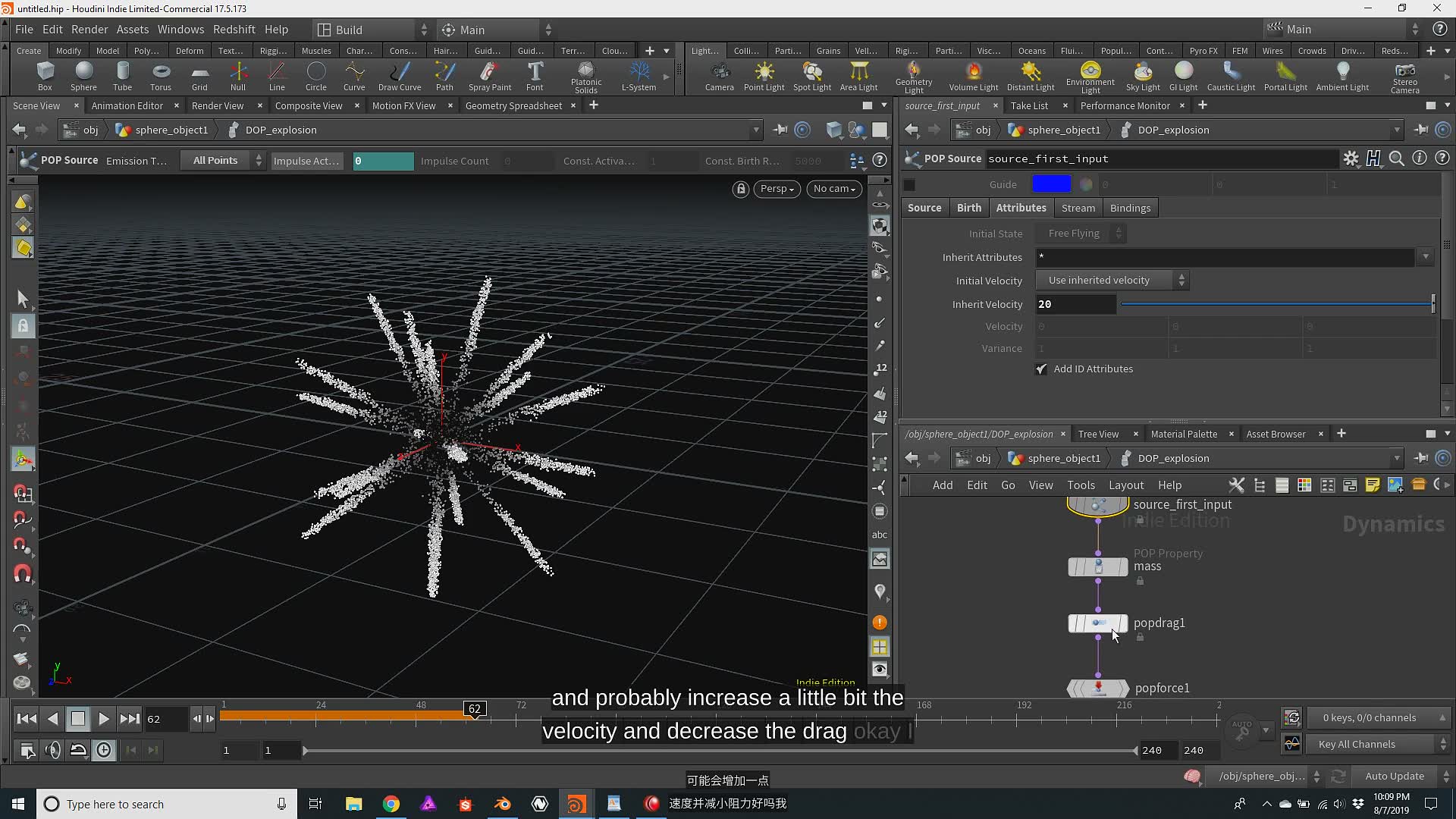Choose the Platonic Solids shelf tool
Viewport: 1456px width, 819px height.
[586, 78]
